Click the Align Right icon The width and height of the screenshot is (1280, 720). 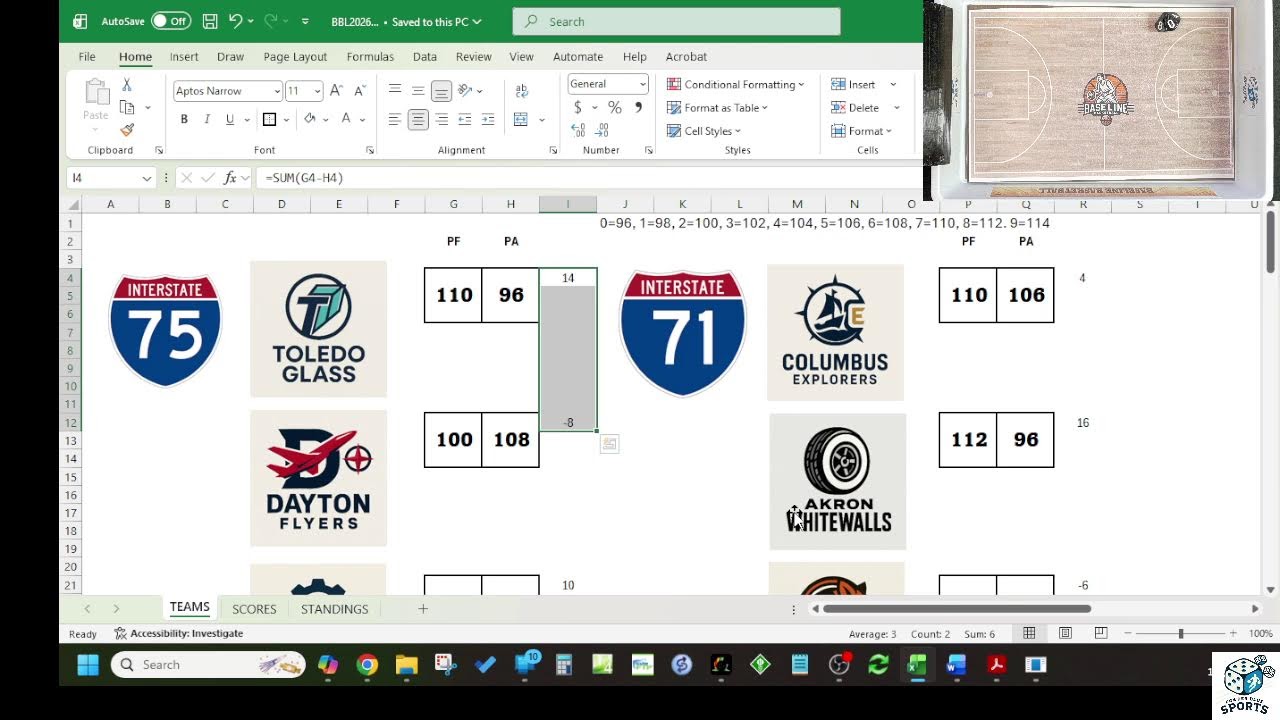(441, 120)
